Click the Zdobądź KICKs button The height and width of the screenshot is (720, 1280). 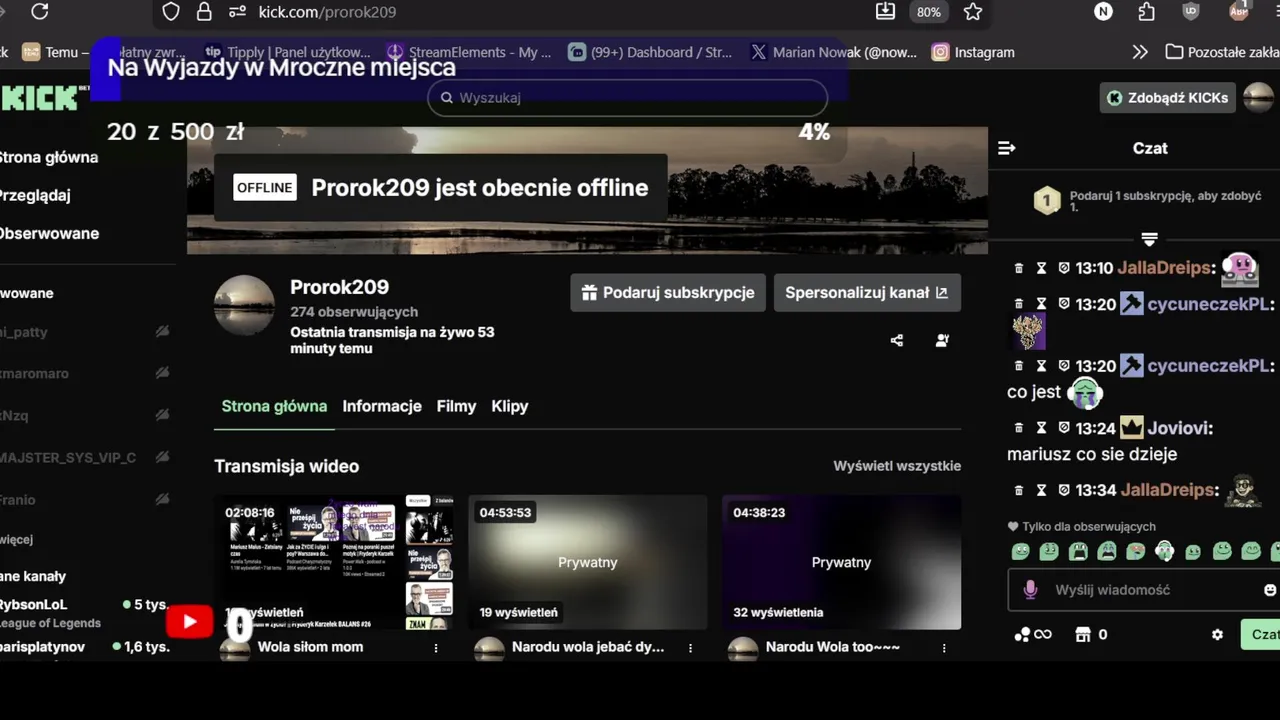click(x=1168, y=98)
